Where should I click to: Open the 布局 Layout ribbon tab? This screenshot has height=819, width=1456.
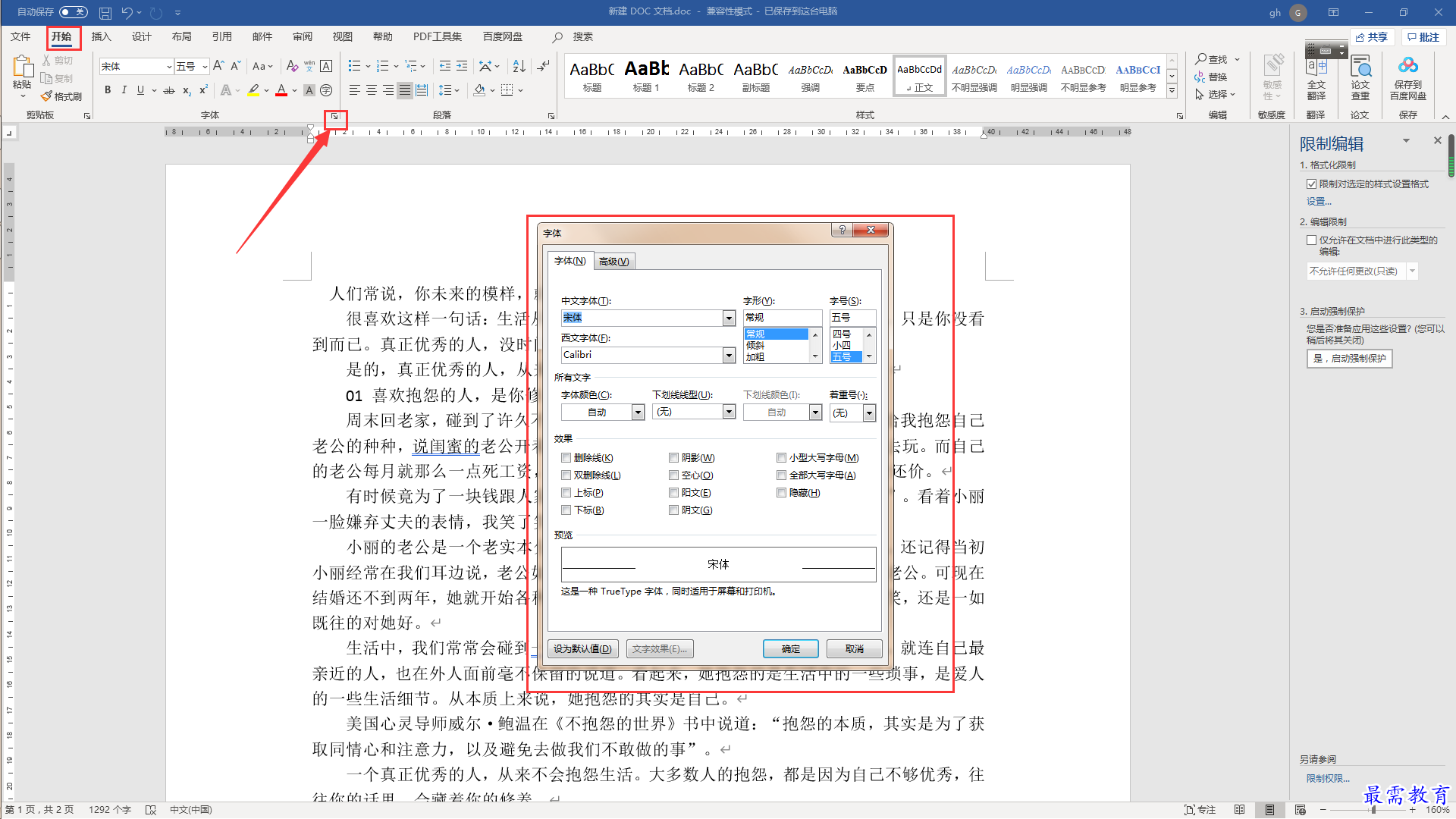point(181,36)
